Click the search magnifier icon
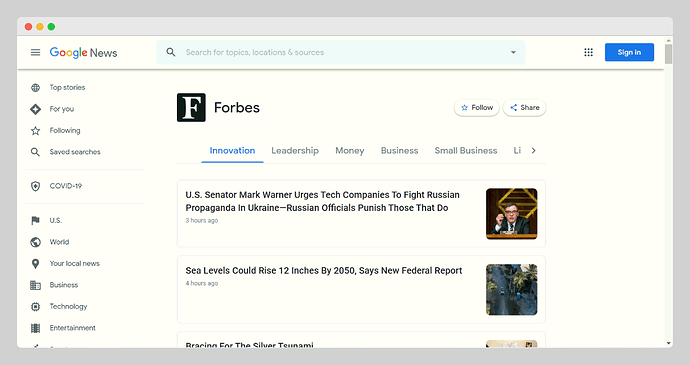This screenshot has width=690, height=365. click(171, 52)
